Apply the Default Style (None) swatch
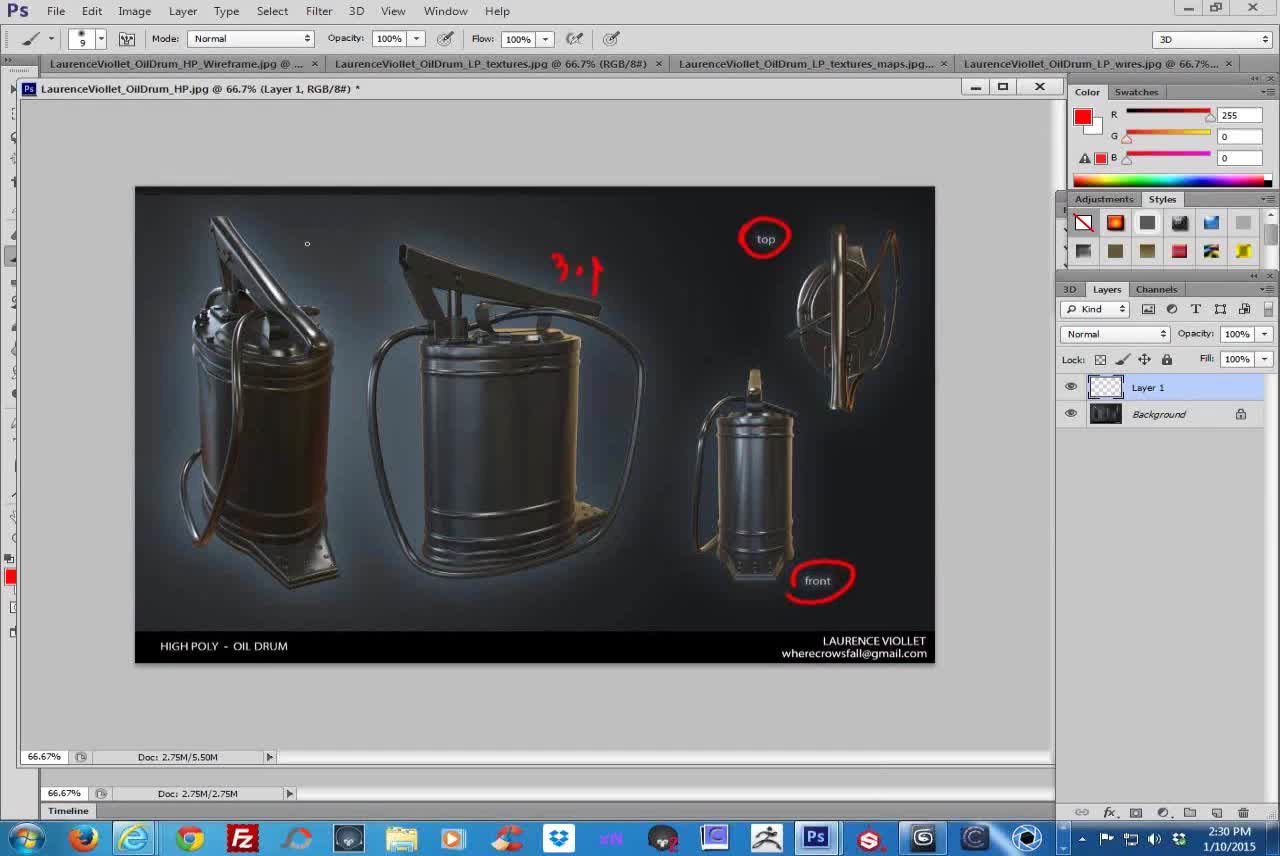The image size is (1280, 856). pyautogui.click(x=1083, y=223)
